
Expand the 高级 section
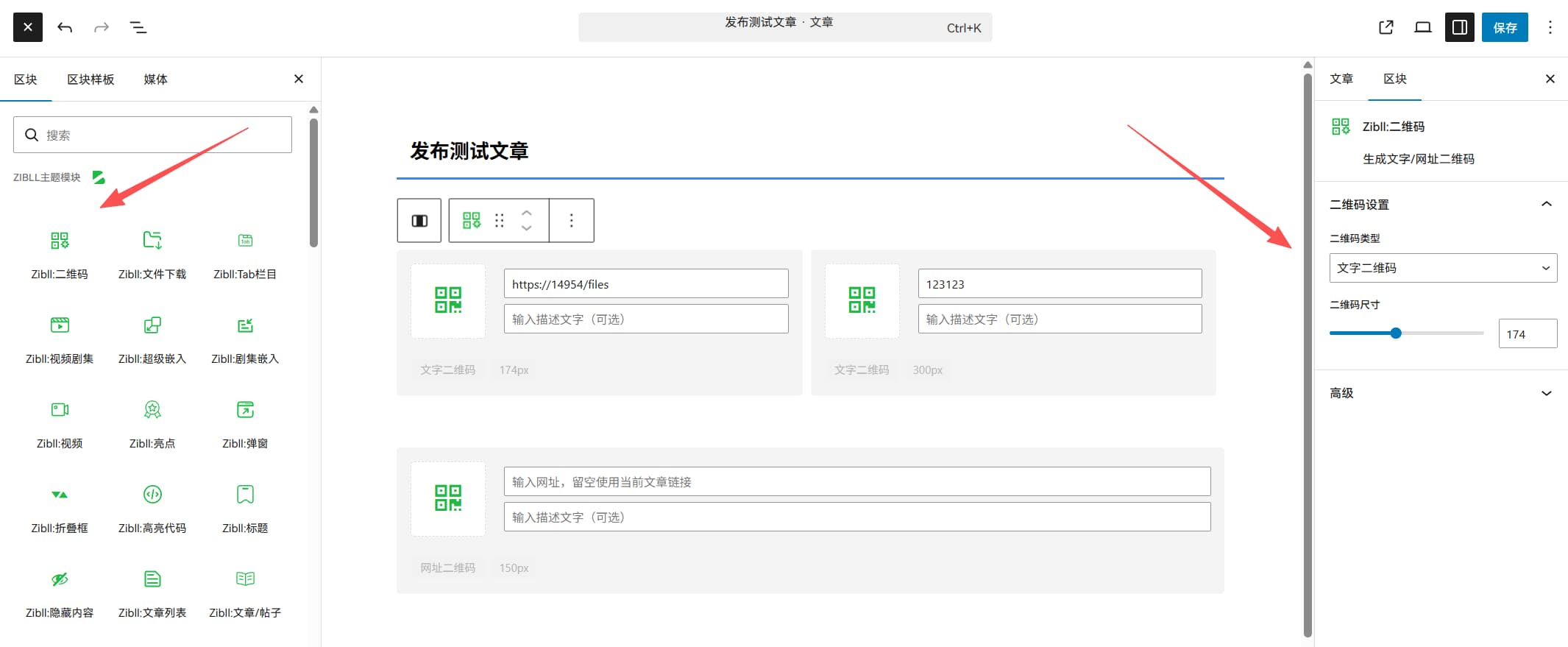click(x=1441, y=393)
